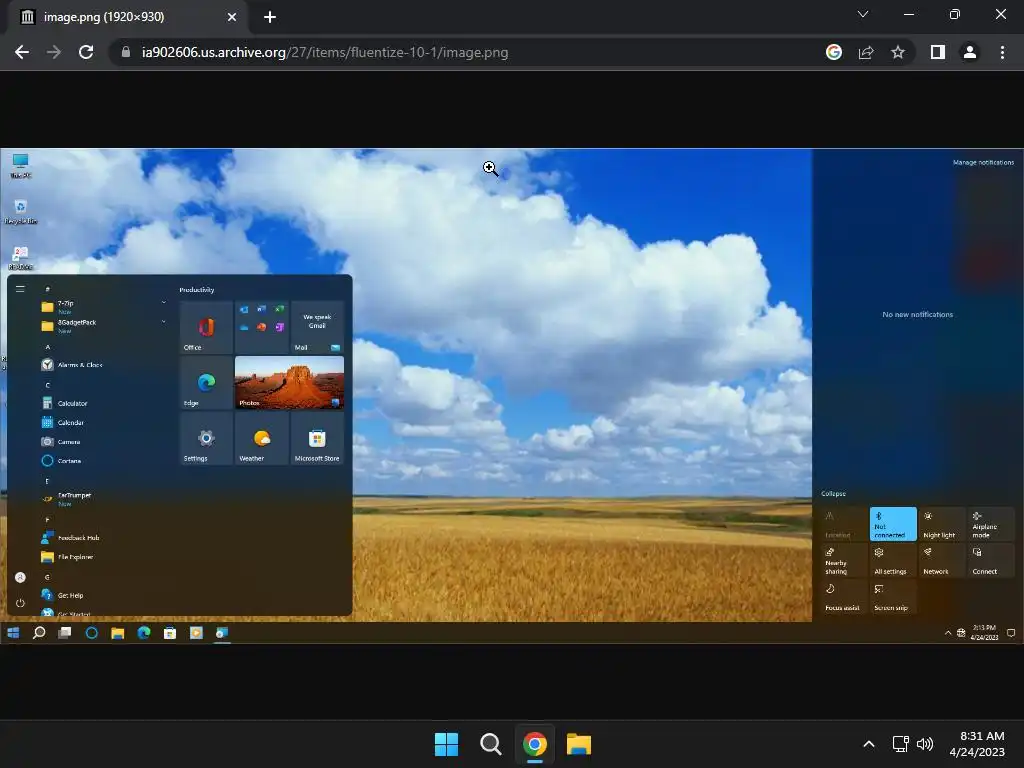Reload the image.png page in Chrome
The width and height of the screenshot is (1024, 768).
86,52
